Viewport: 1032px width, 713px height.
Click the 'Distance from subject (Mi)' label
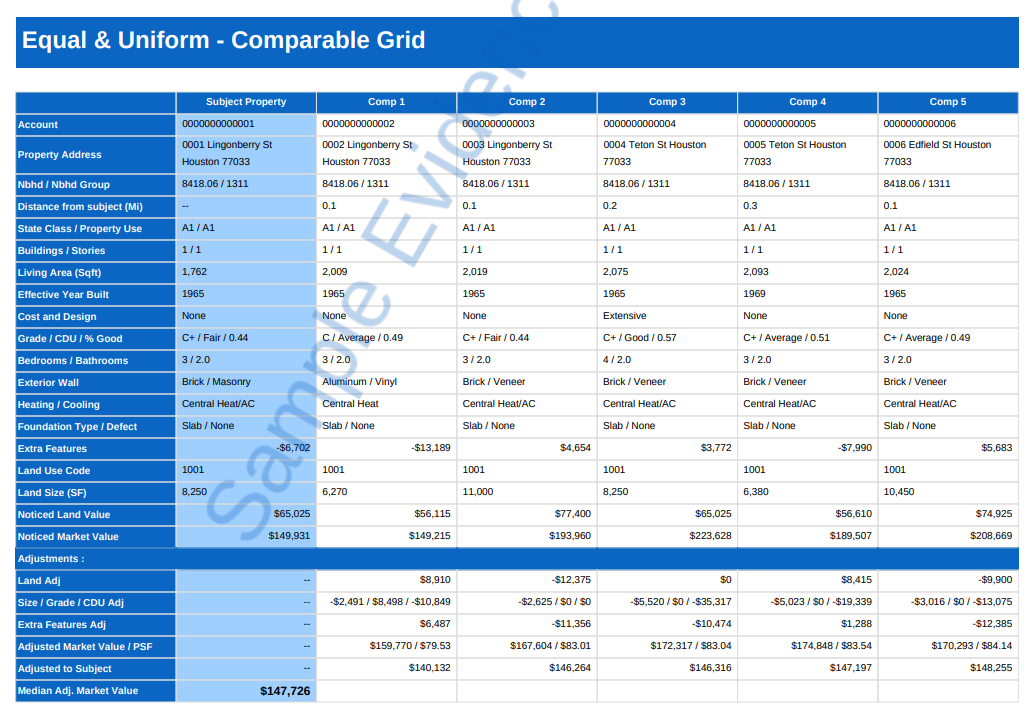click(80, 207)
